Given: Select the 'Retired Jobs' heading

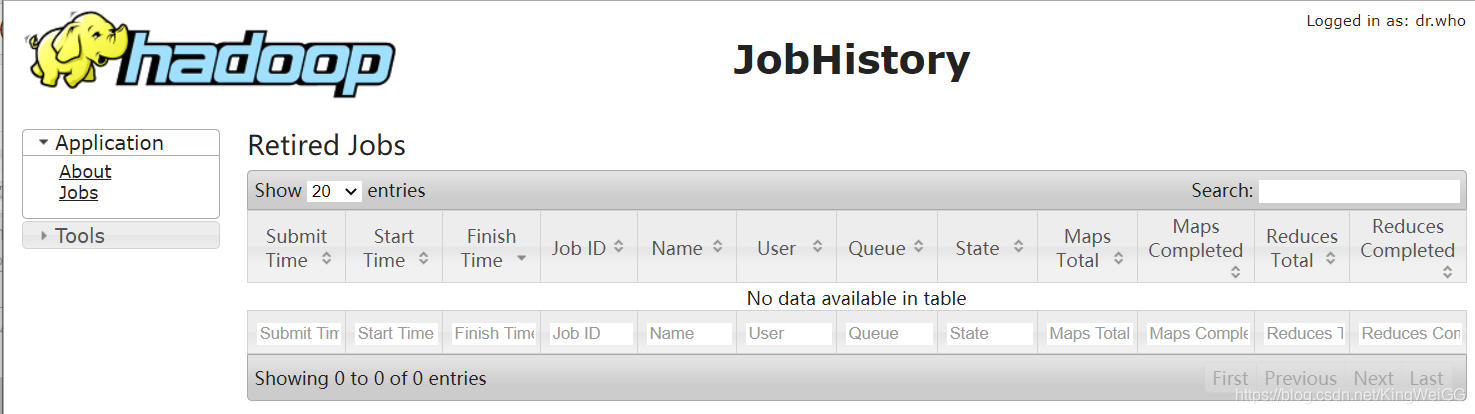Looking at the screenshot, I should (x=326, y=146).
